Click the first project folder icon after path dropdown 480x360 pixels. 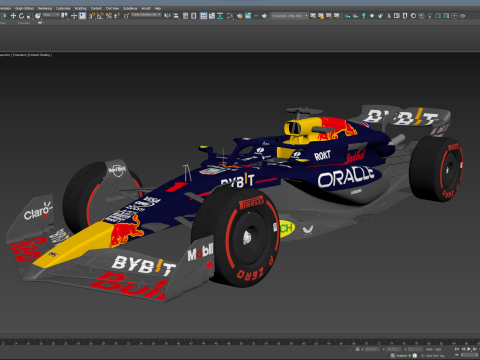pyautogui.click(x=313, y=16)
